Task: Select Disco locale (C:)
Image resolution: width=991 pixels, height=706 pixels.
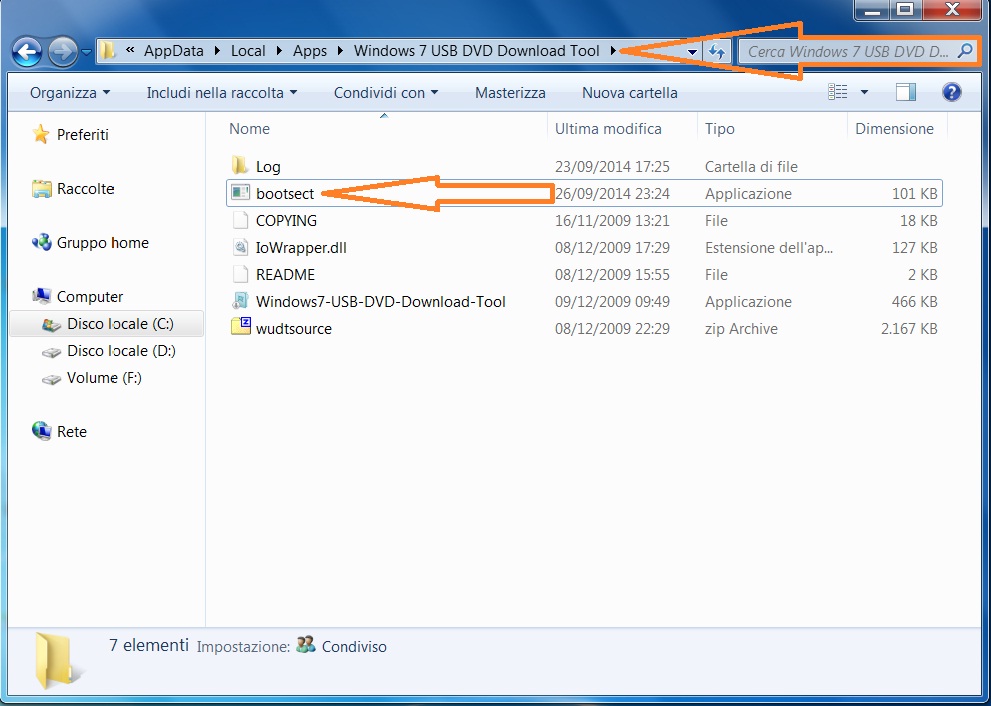Action: click(x=120, y=324)
